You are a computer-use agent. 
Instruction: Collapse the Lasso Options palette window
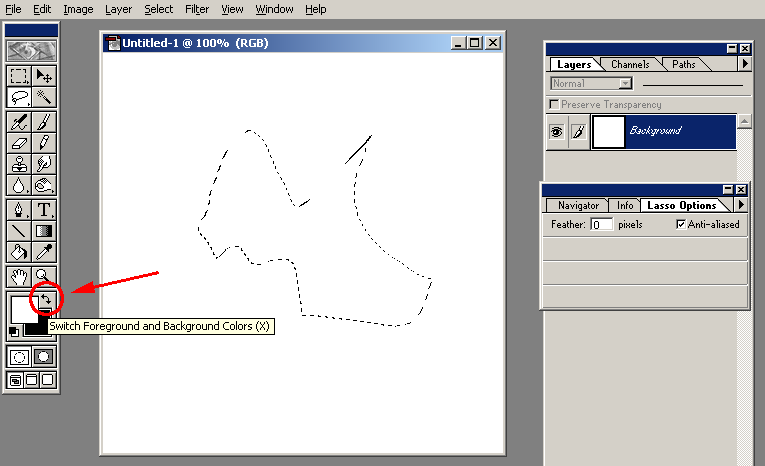point(728,189)
